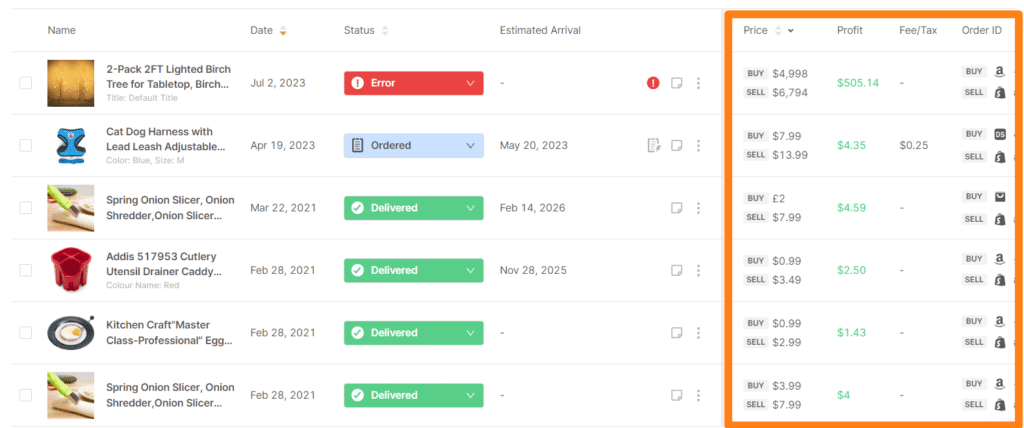Screen dimensions: 1024x428
Task: Click note icon on Kitchen Craft Egg row
Action: coord(677,332)
